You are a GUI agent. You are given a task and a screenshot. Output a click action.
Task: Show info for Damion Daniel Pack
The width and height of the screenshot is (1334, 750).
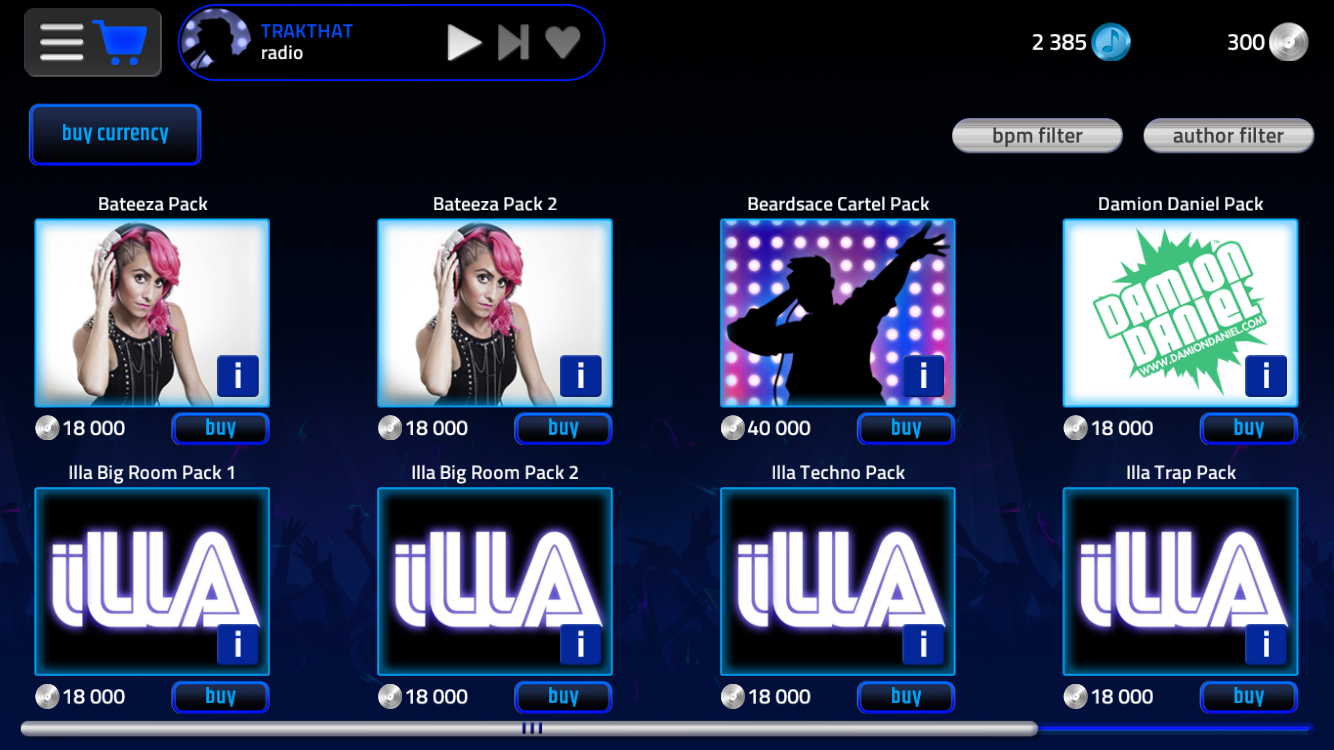[x=1266, y=376]
